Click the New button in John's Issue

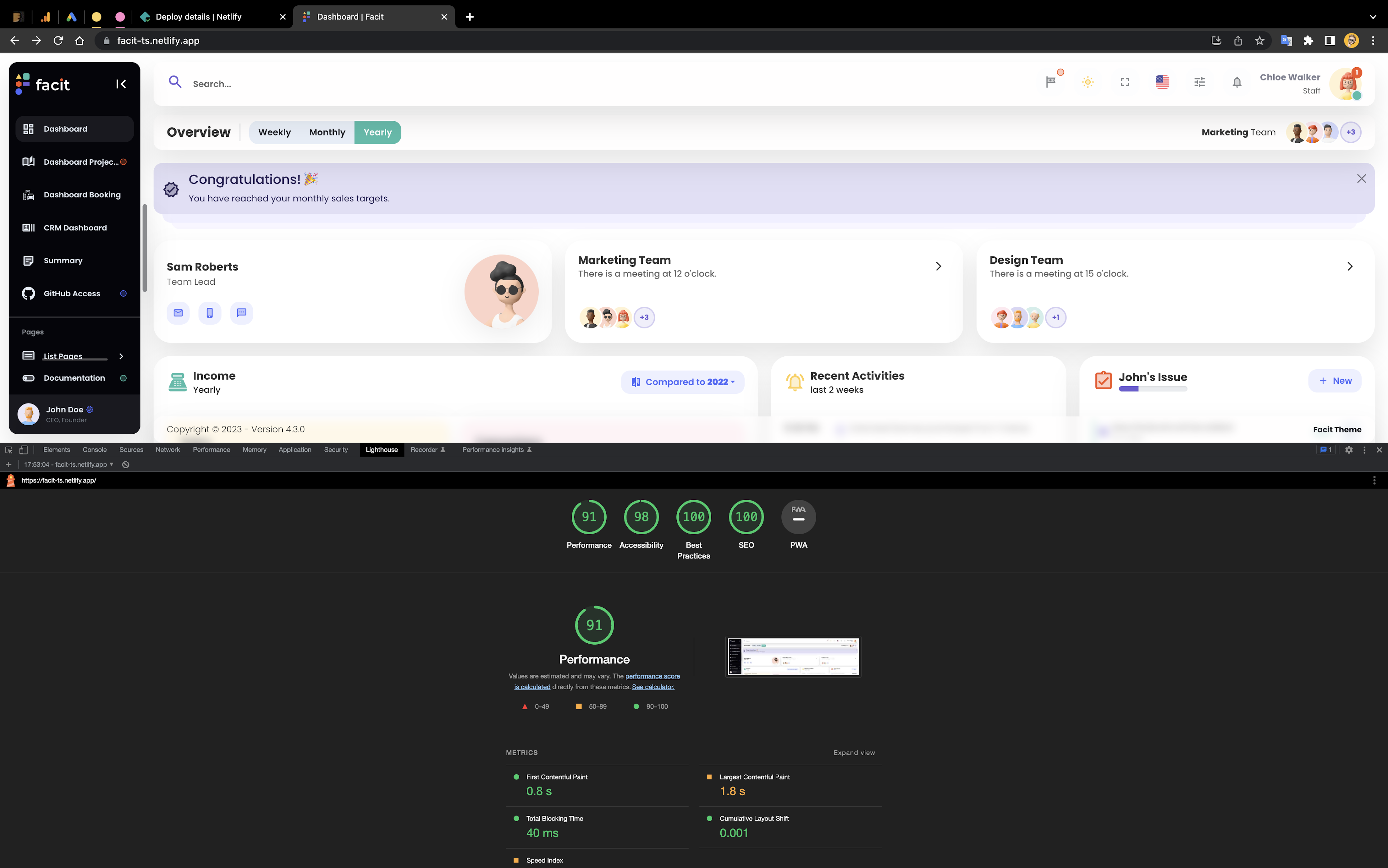(1335, 381)
